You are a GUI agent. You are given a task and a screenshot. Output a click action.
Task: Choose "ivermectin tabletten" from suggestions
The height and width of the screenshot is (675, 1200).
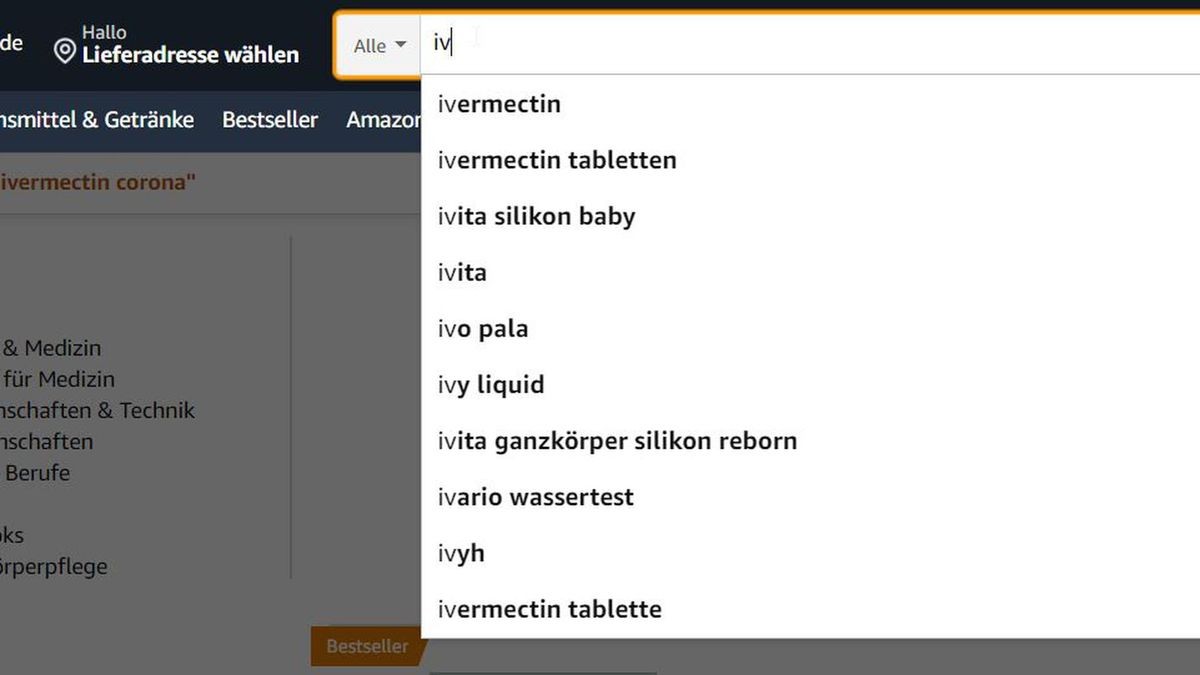click(557, 160)
